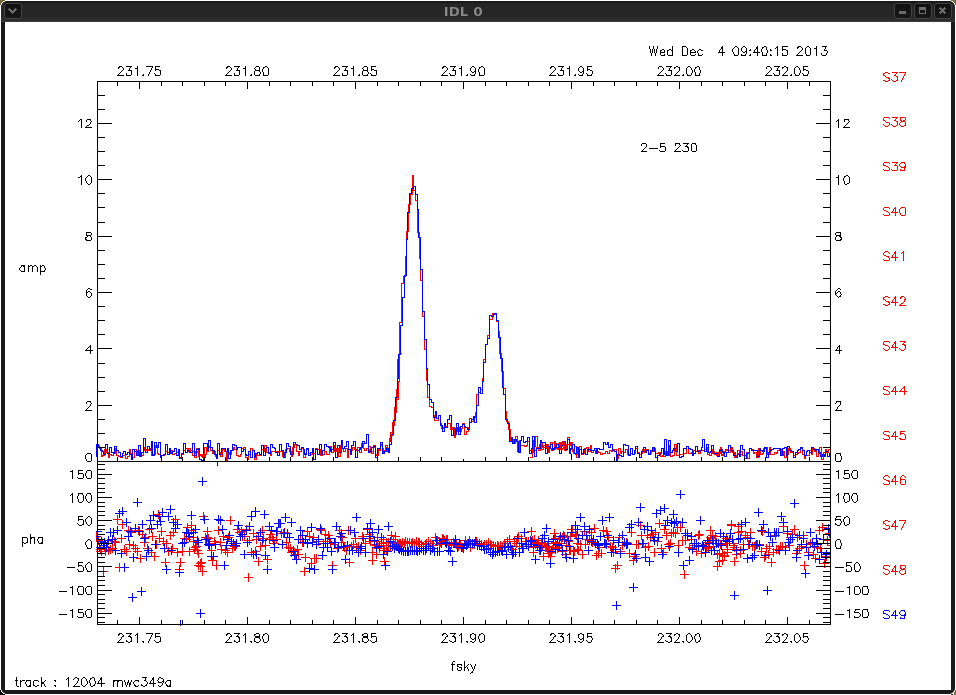Select the blue S49 label
This screenshot has height=695, width=956.
point(893,615)
